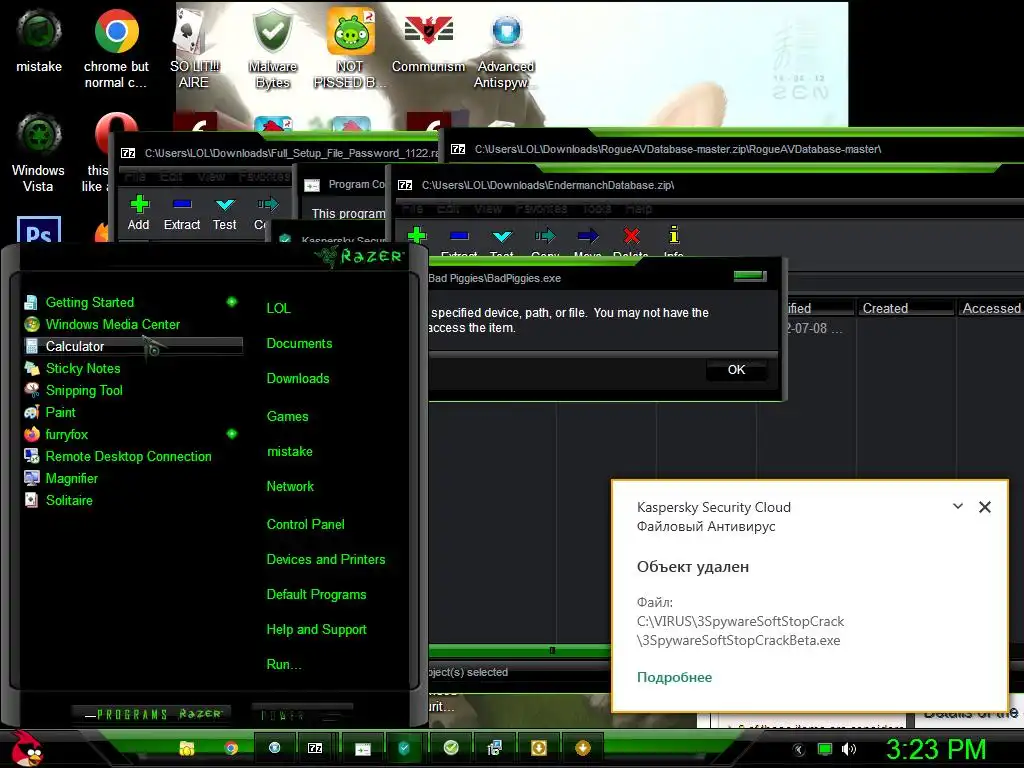Open the Kaspersky shield taskbar button
This screenshot has width=1024, height=768.
point(404,748)
